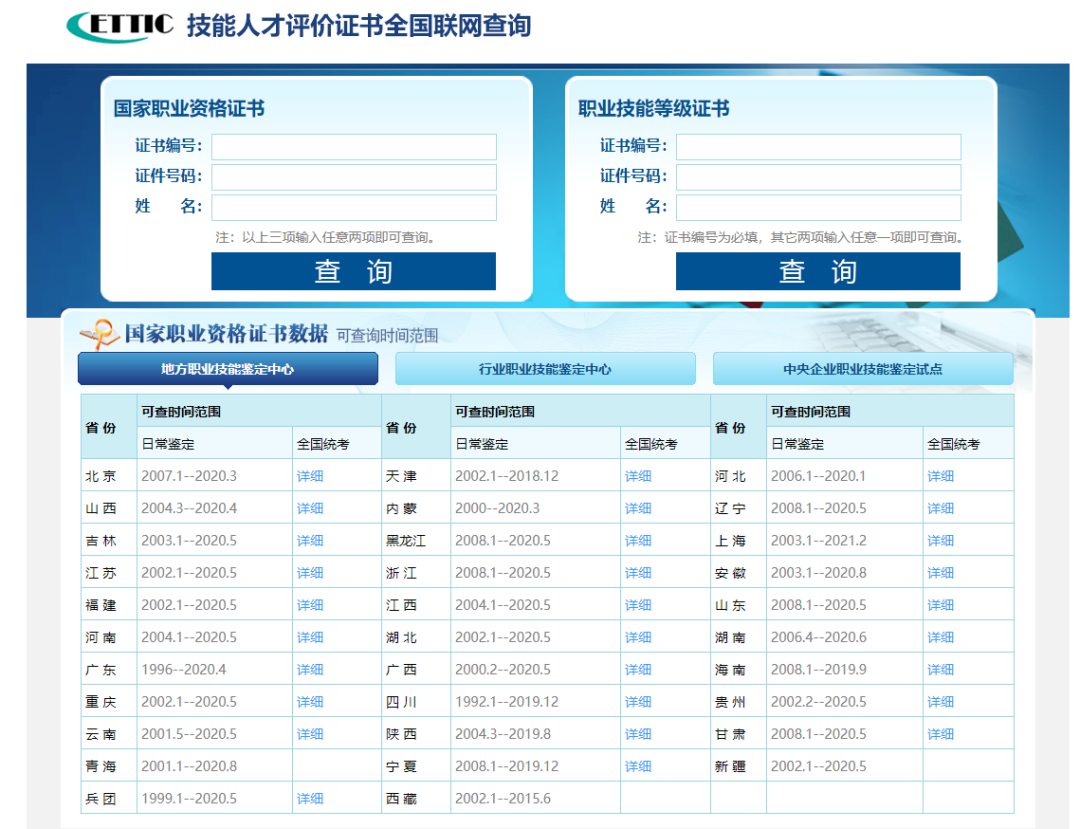Open the 中央企业职业技能鉴定试点 tab

tap(862, 369)
